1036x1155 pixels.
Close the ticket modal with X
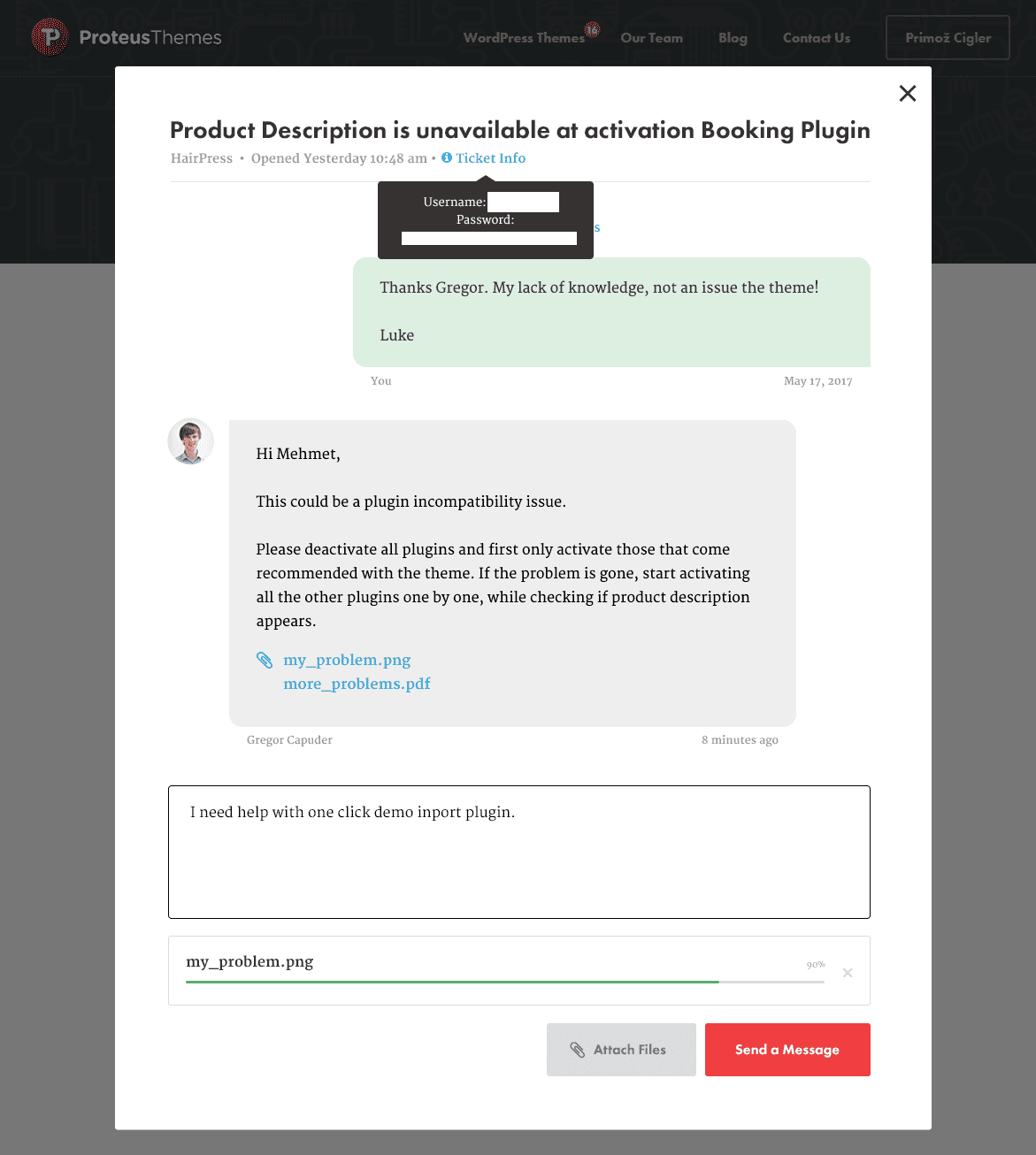[x=908, y=94]
